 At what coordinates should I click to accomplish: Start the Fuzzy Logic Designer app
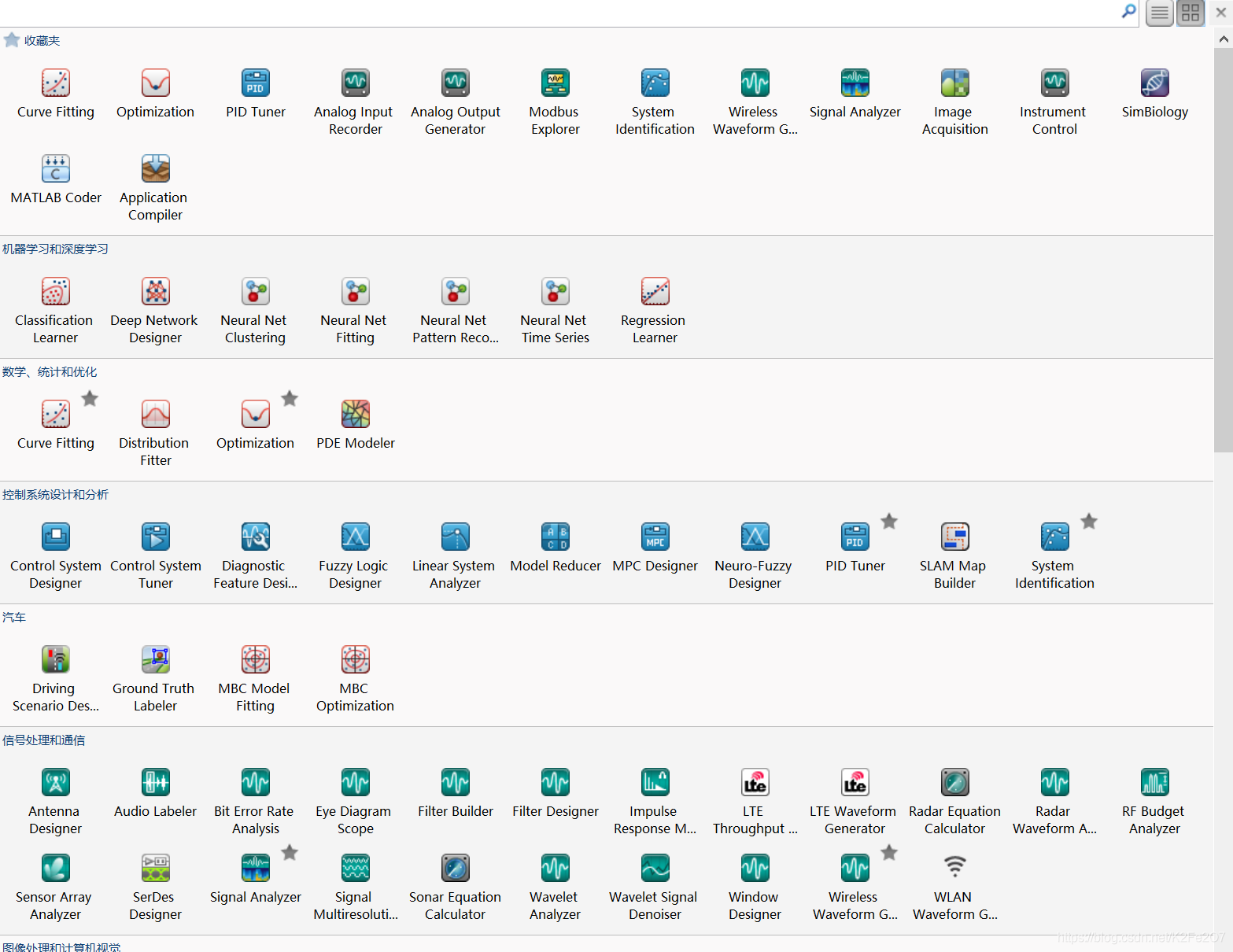point(355,537)
